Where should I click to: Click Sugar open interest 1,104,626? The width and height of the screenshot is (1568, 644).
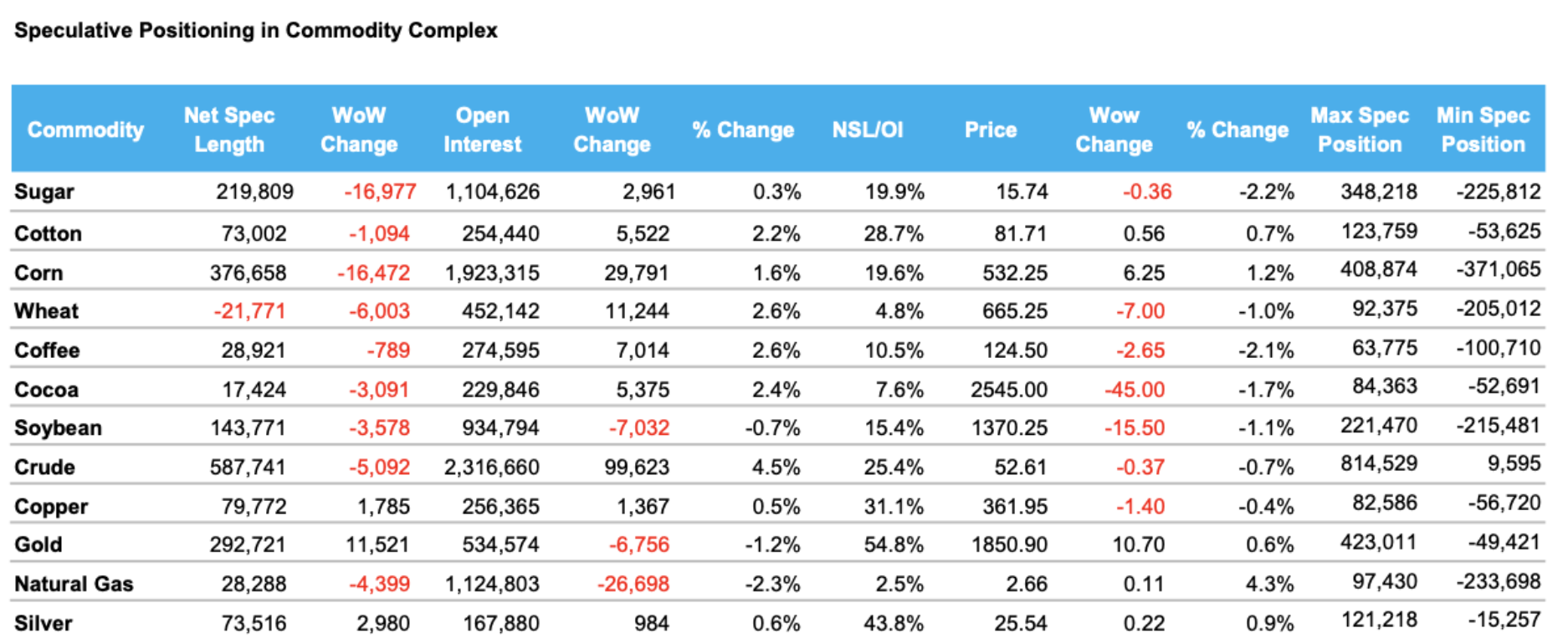pos(493,192)
